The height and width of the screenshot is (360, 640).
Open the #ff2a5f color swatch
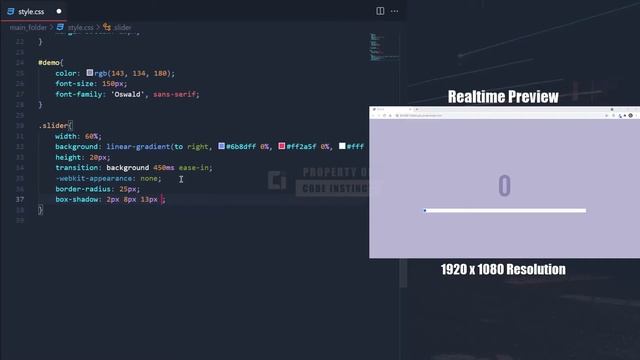[x=282, y=146]
